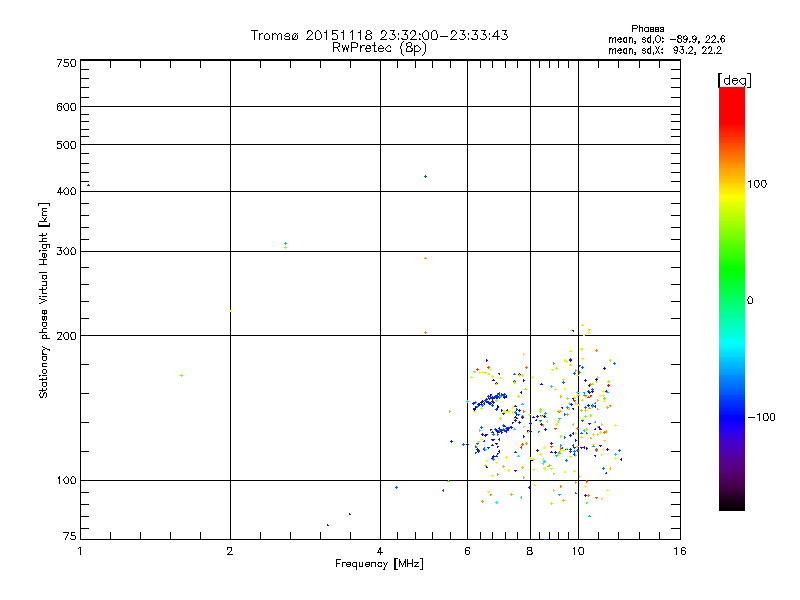Click the 'mean, sd,X: 93.2, 22.2' statistic

tap(665, 50)
